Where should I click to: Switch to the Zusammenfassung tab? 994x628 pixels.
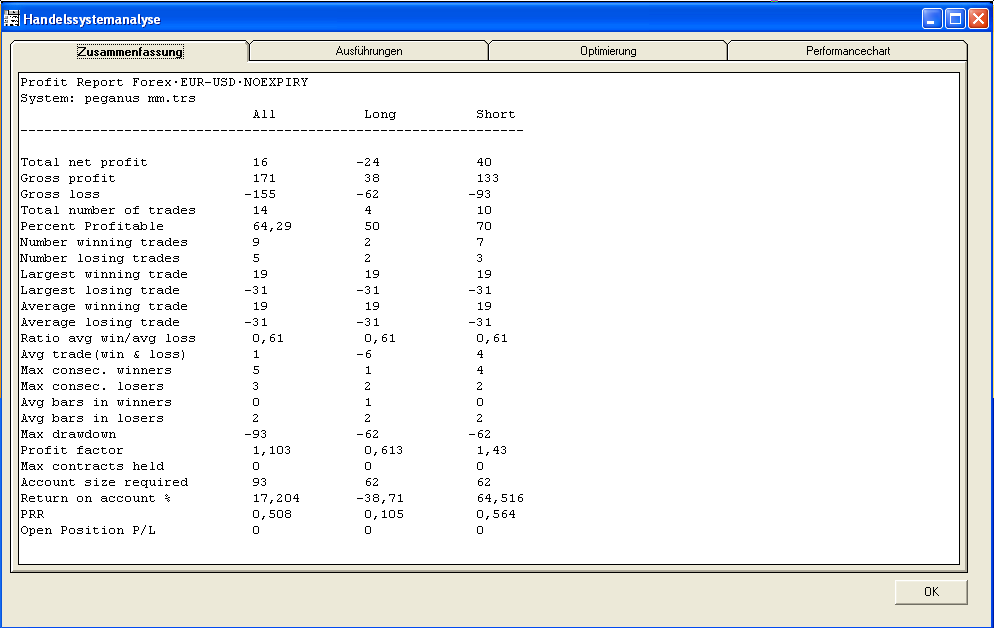129,51
